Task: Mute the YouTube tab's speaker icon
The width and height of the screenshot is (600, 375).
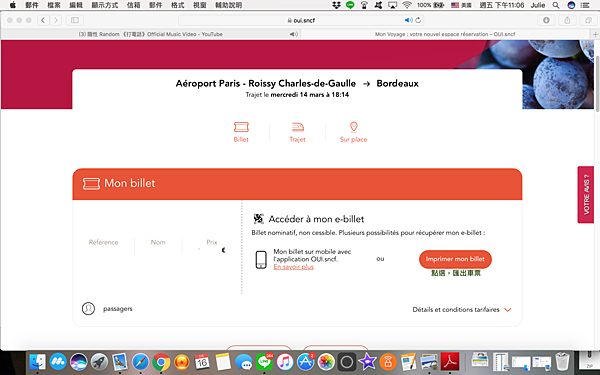Action: 293,34
